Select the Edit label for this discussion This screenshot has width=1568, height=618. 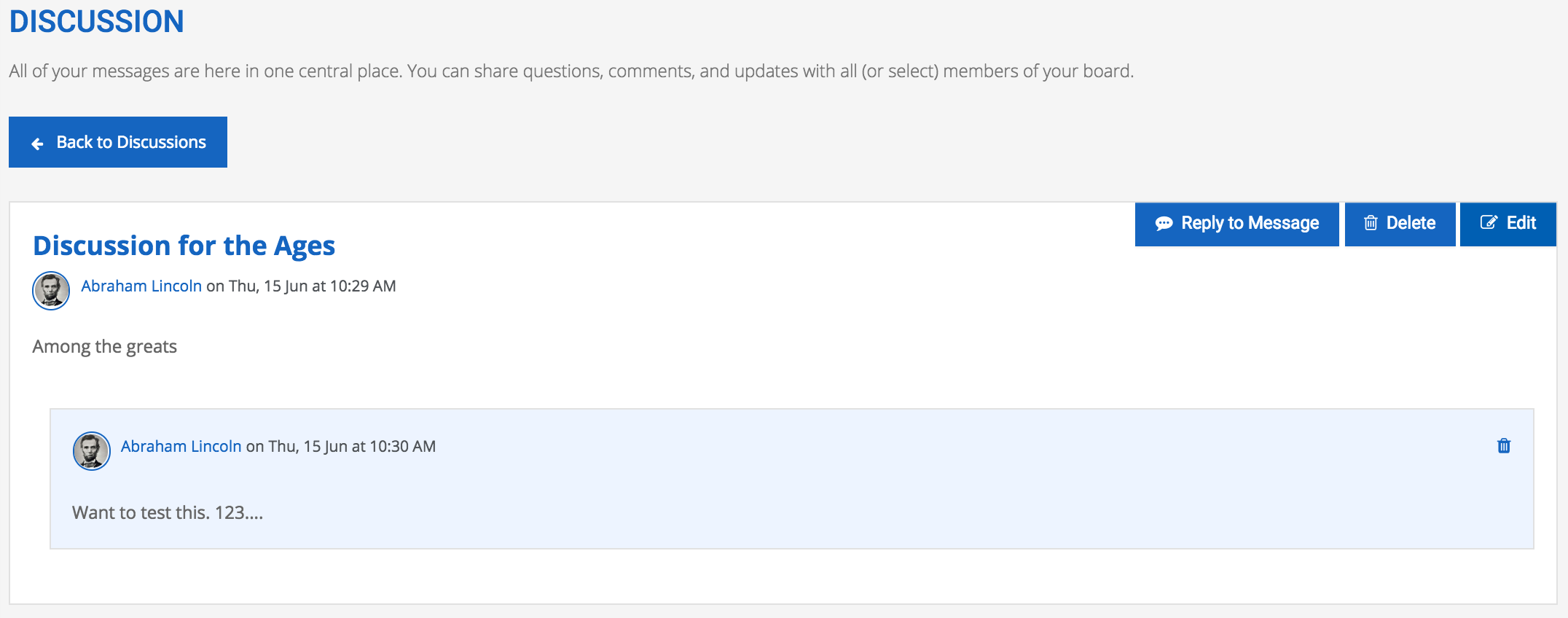coord(1521,223)
